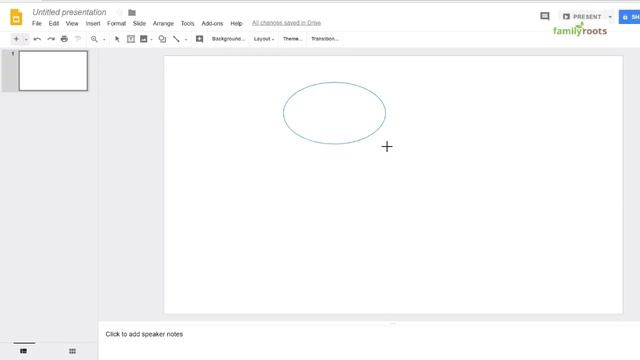Image resolution: width=640 pixels, height=360 pixels.
Task: Select the Line tool
Action: 176,39
